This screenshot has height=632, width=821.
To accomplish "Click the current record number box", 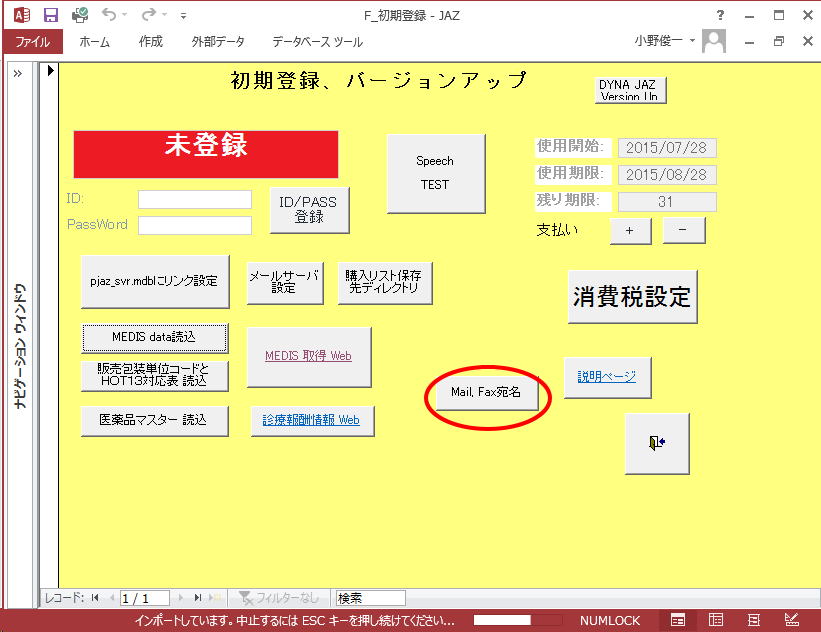I will [x=145, y=598].
